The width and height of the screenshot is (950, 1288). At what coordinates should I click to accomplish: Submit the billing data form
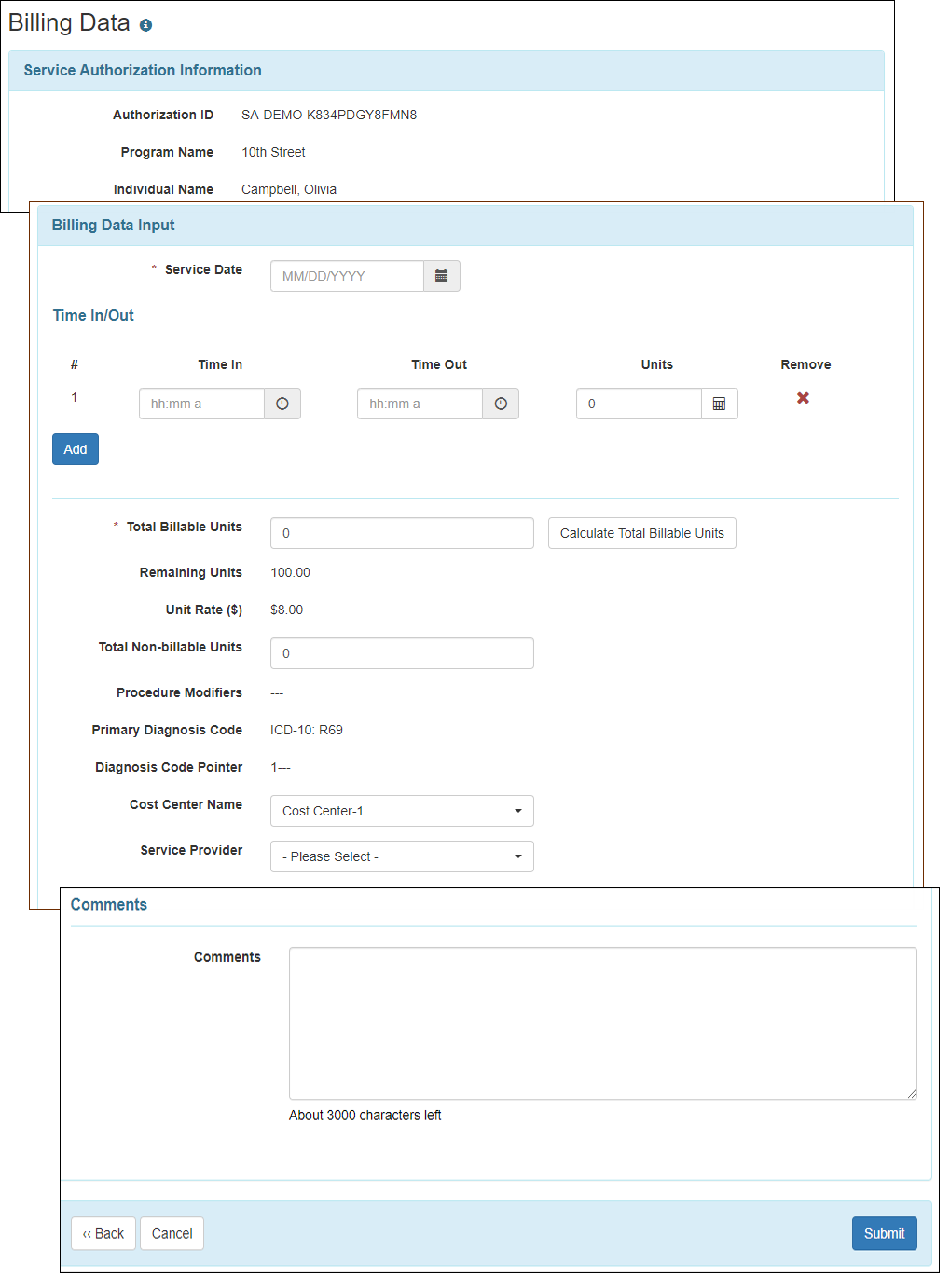[x=883, y=1233]
